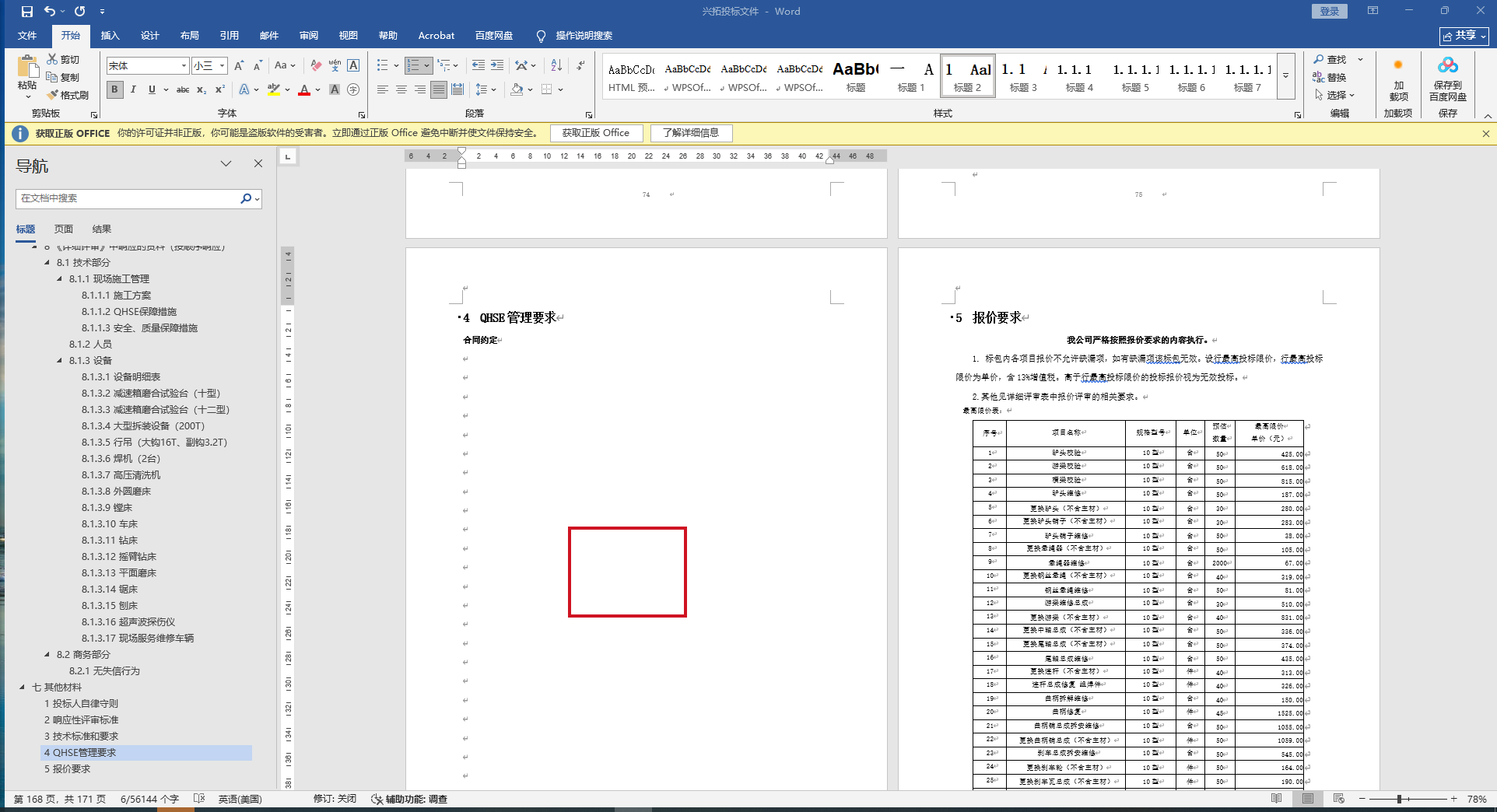Open the 文件 File menu
The height and width of the screenshot is (812, 1497).
point(27,36)
